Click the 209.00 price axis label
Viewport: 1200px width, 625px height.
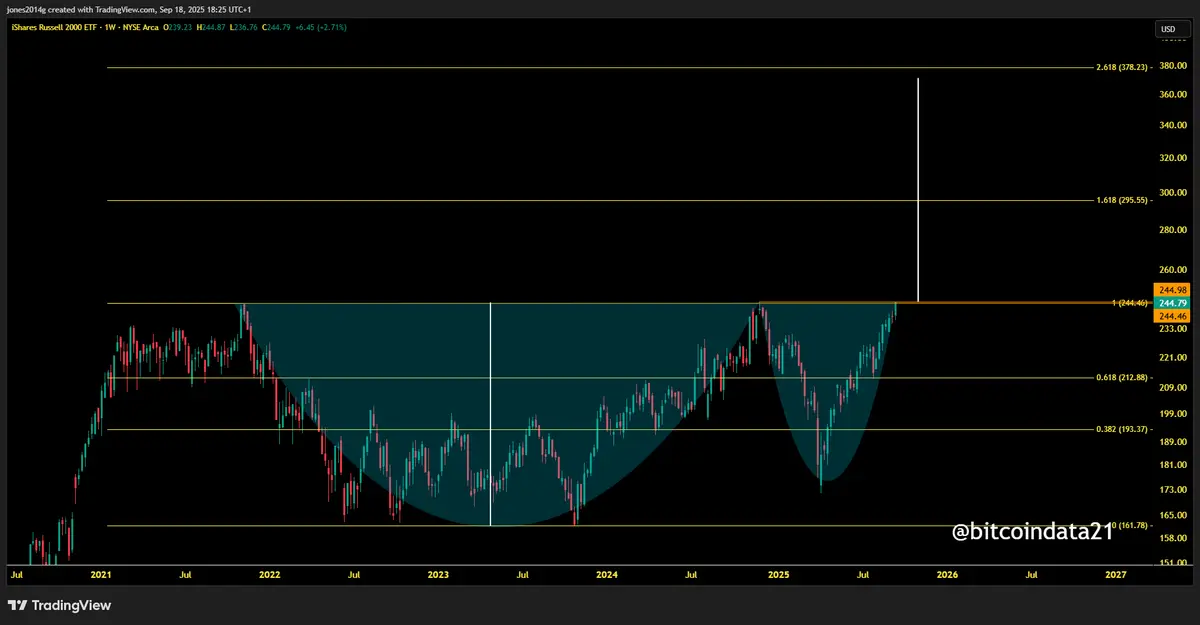tap(1173, 387)
